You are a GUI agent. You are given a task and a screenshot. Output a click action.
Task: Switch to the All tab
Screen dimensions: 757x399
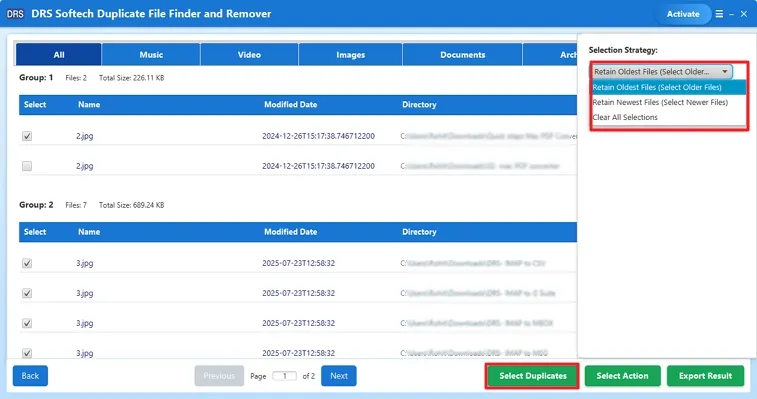[x=59, y=55]
